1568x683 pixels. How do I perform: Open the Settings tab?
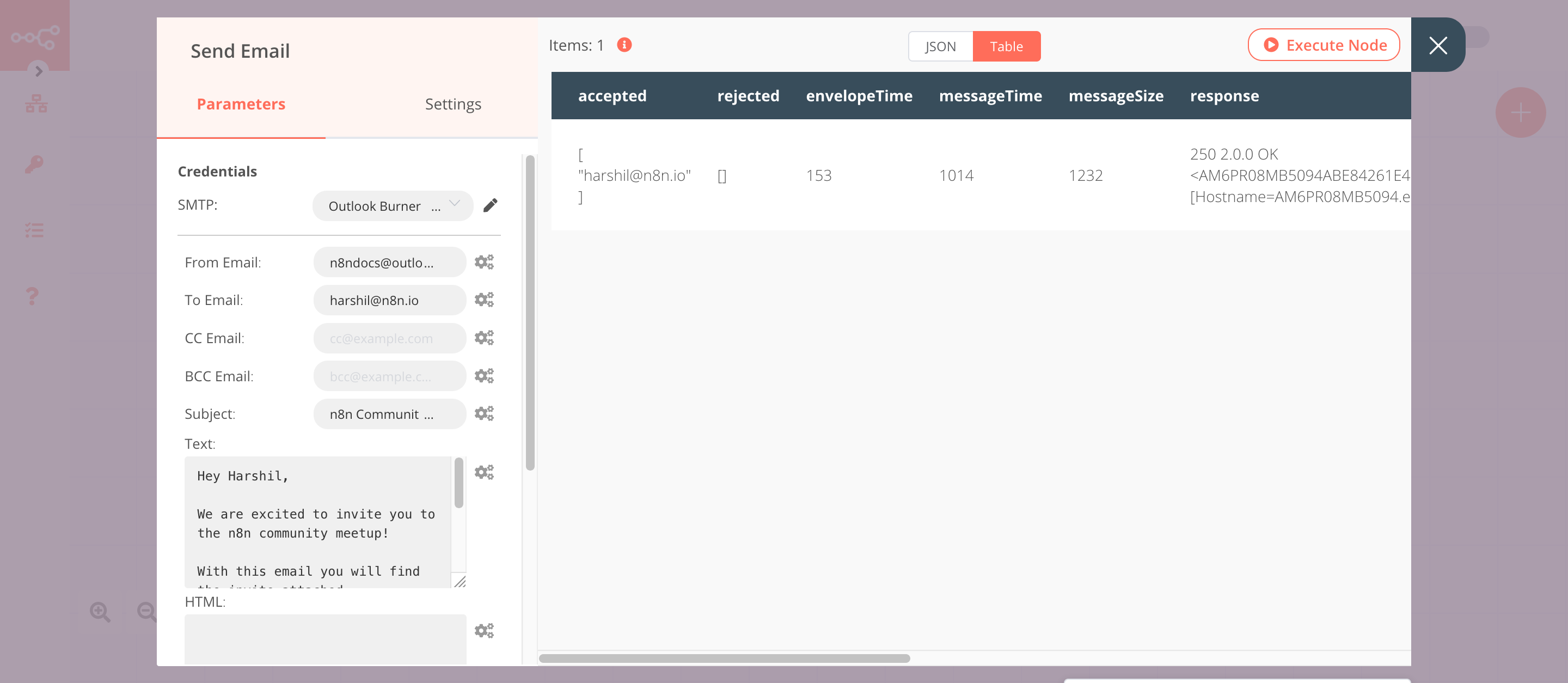click(452, 103)
